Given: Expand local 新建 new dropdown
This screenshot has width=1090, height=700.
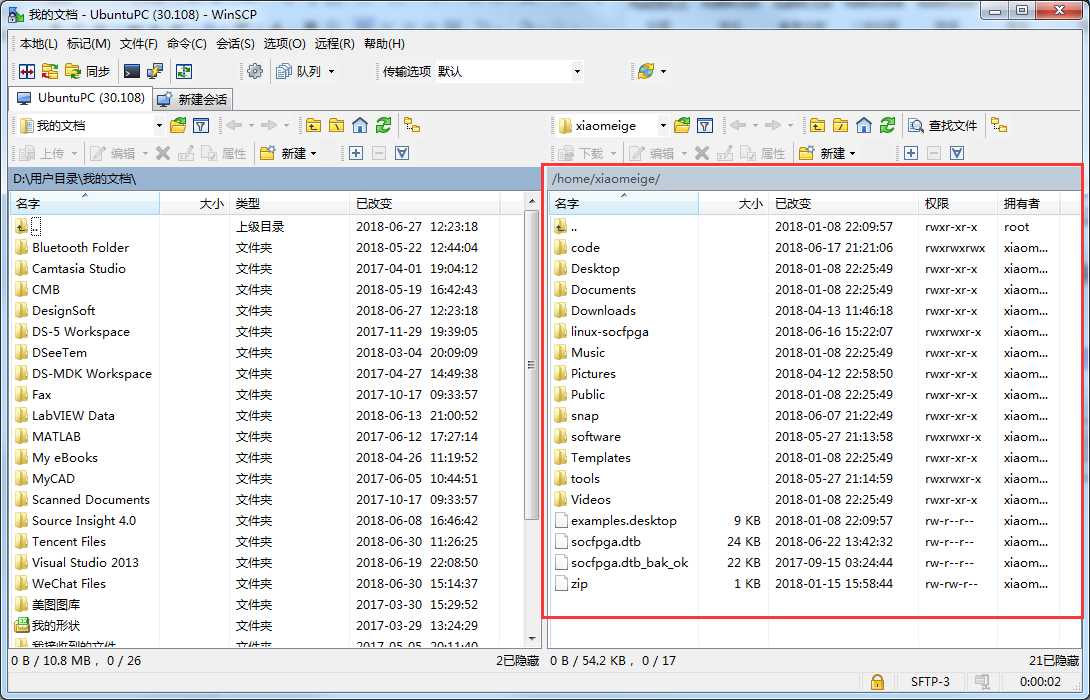Looking at the screenshot, I should pyautogui.click(x=314, y=153).
